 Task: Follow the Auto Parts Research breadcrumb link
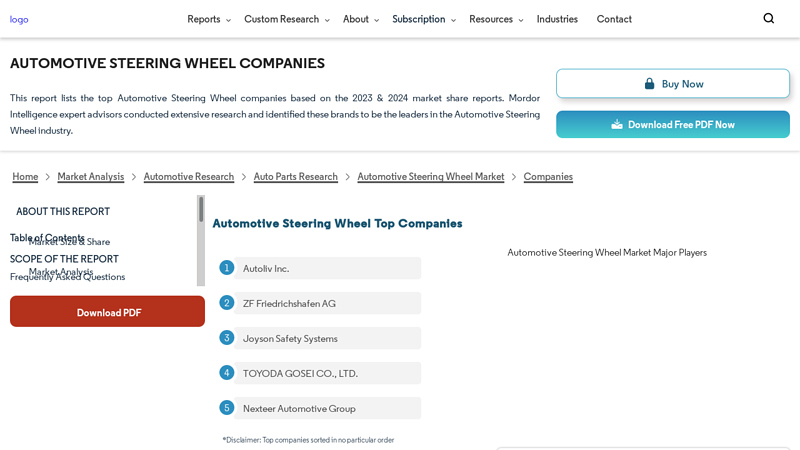point(295,177)
